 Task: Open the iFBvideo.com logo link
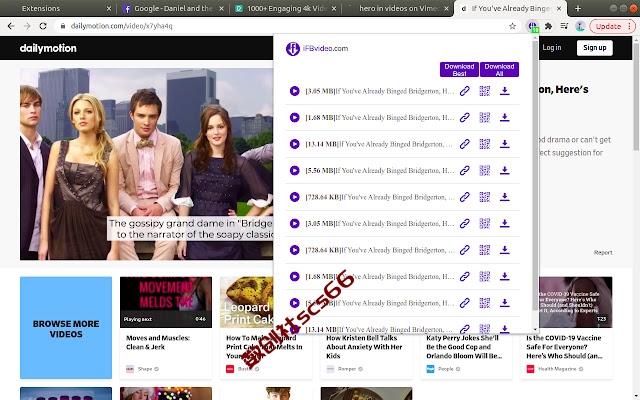(317, 49)
